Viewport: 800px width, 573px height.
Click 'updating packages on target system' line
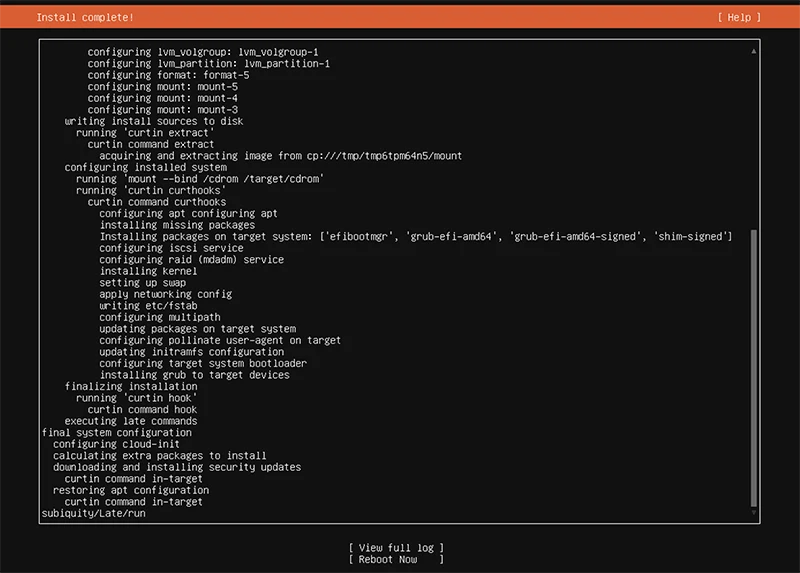197,329
